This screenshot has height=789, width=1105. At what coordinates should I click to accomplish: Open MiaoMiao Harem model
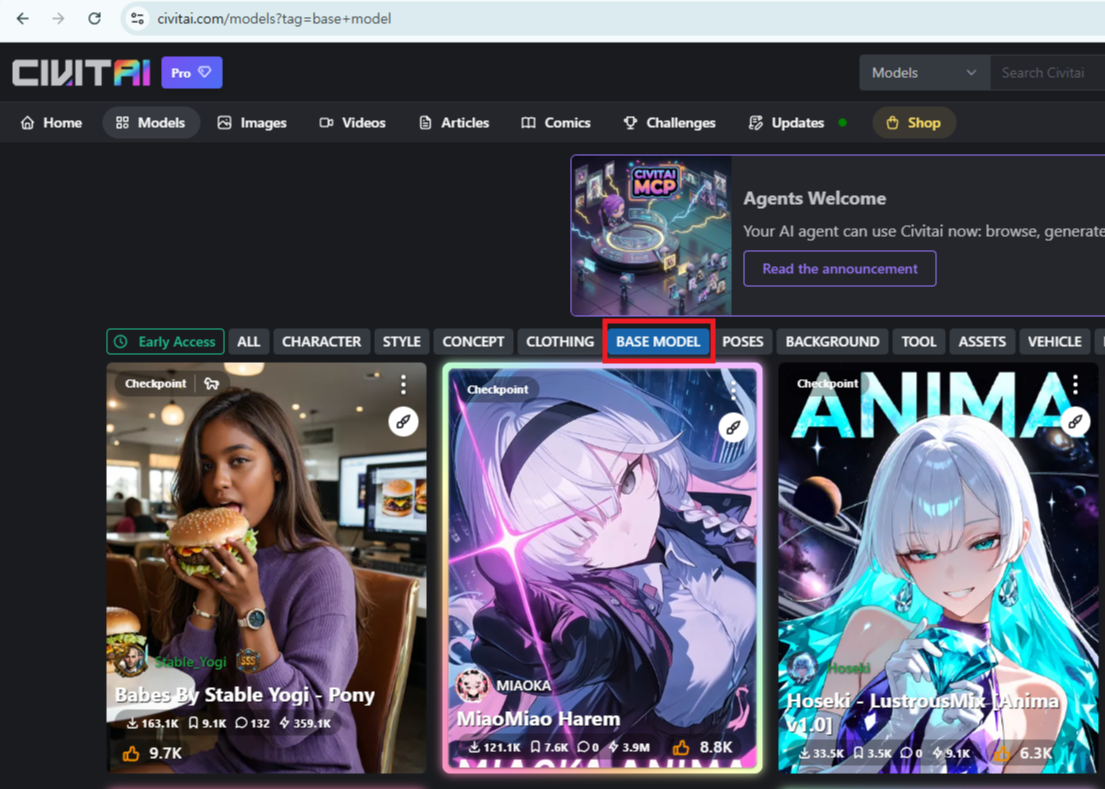[x=538, y=719]
